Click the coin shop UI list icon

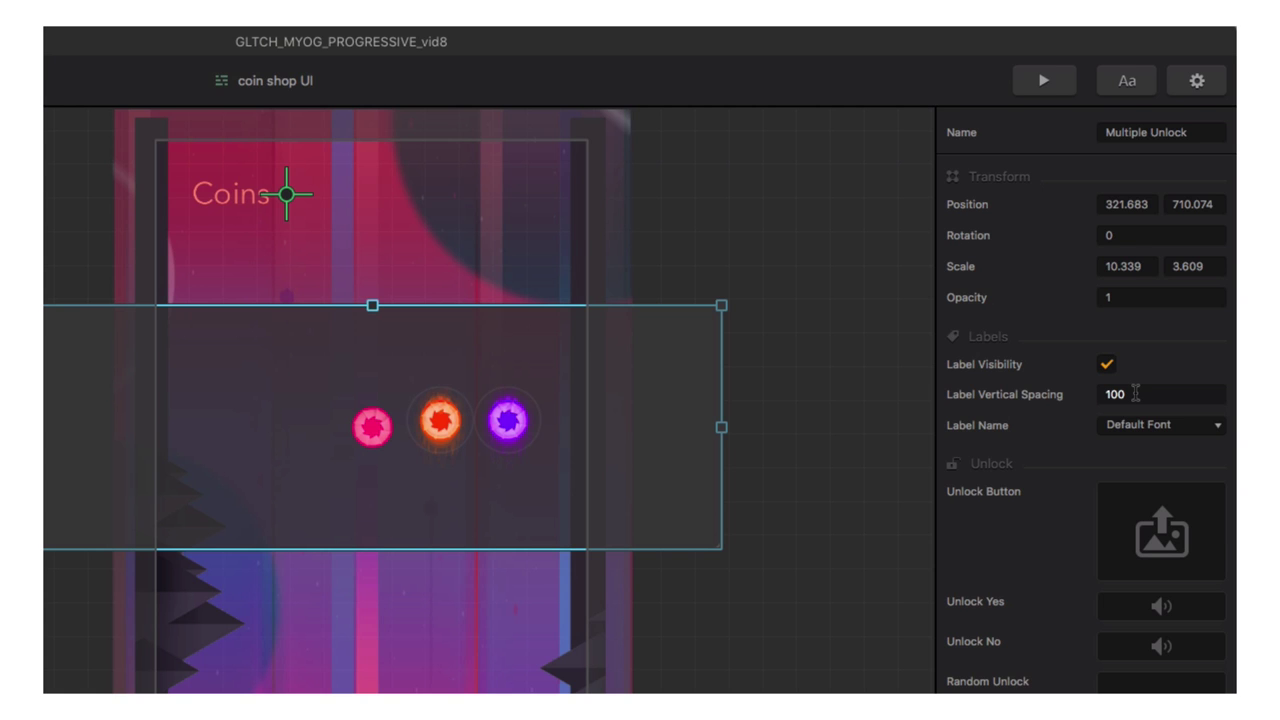pyautogui.click(x=222, y=81)
